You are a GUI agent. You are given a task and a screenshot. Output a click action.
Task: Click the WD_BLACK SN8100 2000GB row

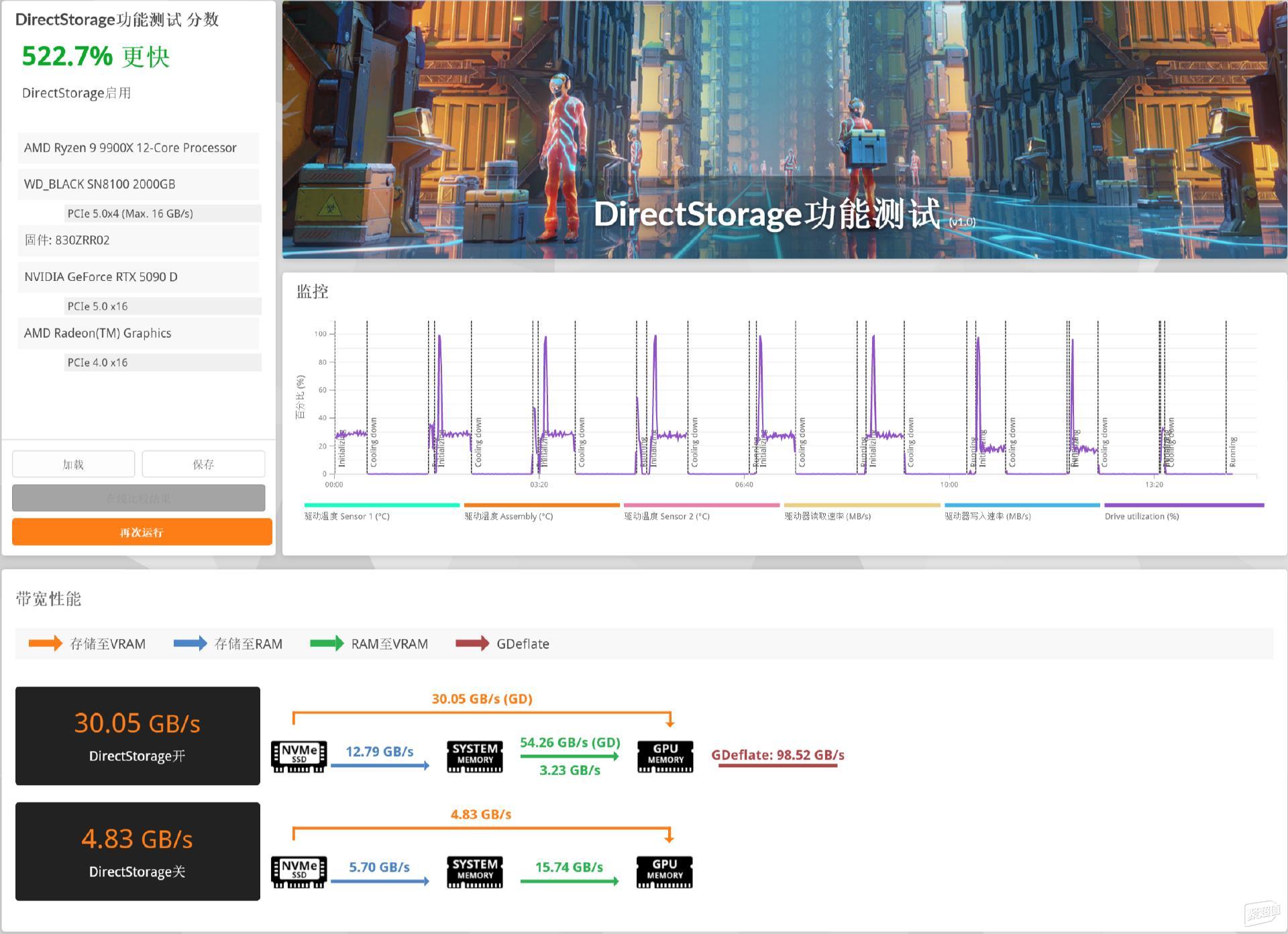[138, 184]
